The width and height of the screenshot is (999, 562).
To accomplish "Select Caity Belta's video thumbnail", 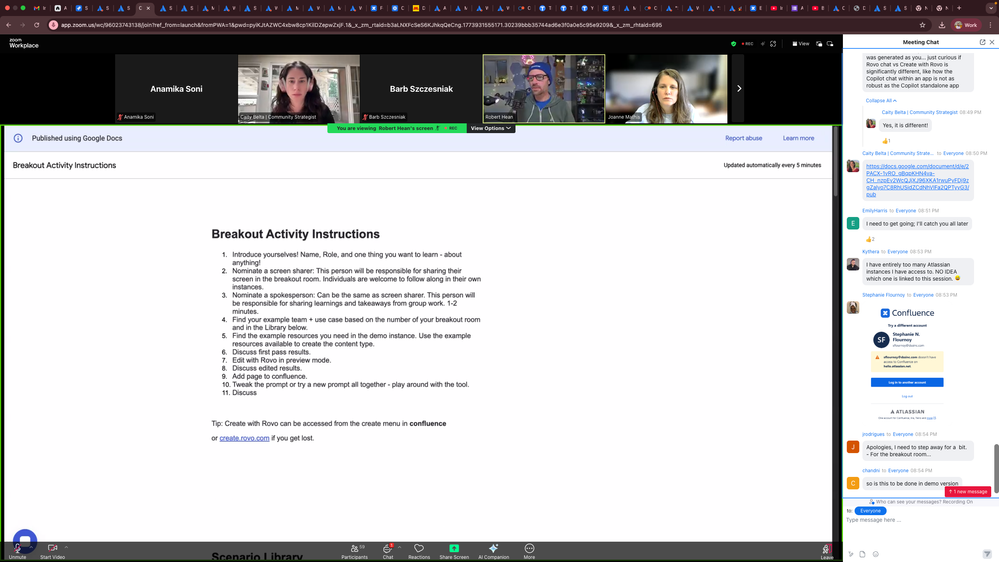I will point(299,89).
